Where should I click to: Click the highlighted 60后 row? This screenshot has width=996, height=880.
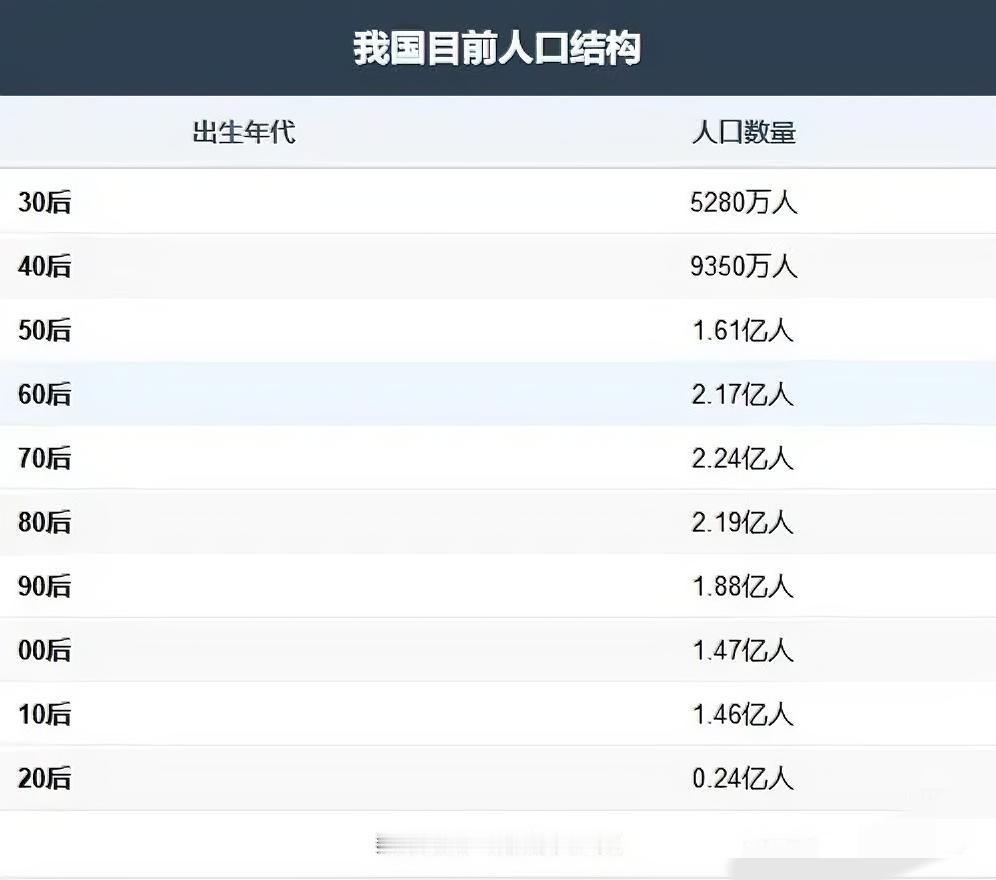pyautogui.click(x=42, y=394)
